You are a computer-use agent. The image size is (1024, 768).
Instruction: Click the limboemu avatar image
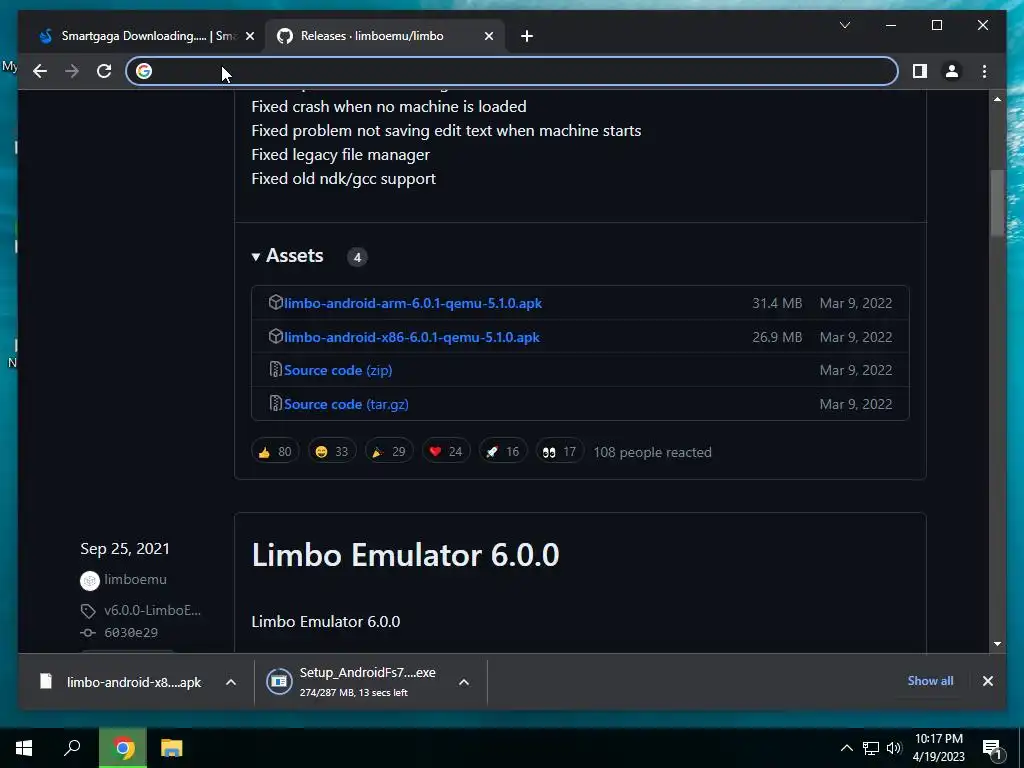pos(89,580)
